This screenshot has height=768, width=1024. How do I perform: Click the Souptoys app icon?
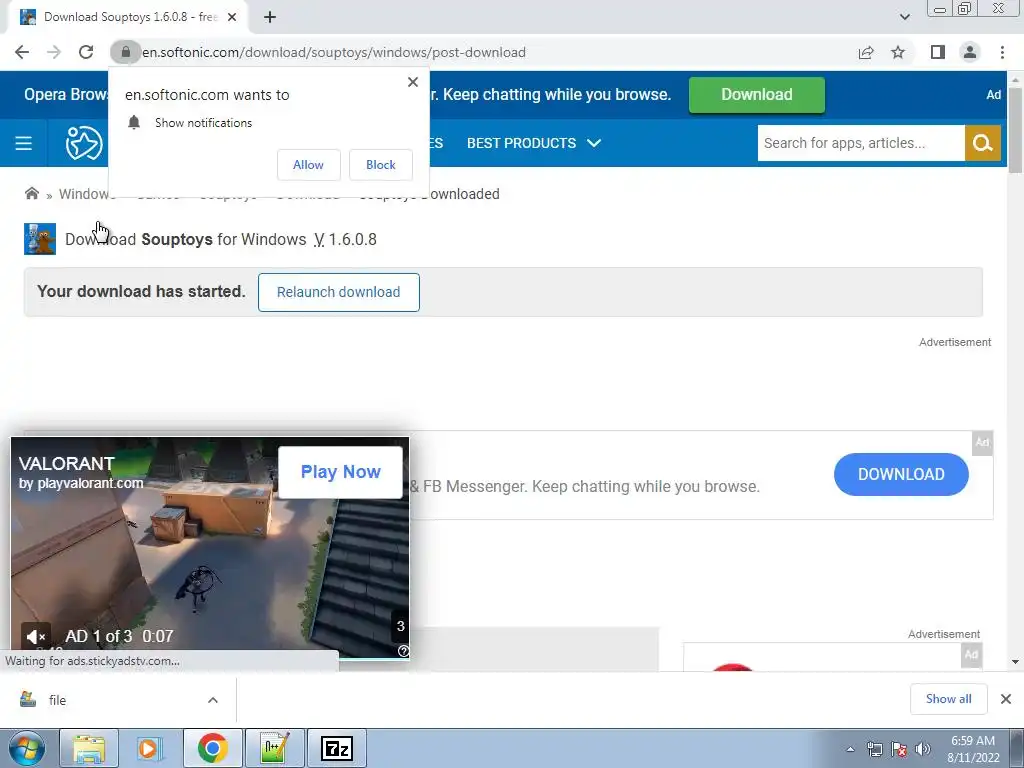[x=40, y=239]
